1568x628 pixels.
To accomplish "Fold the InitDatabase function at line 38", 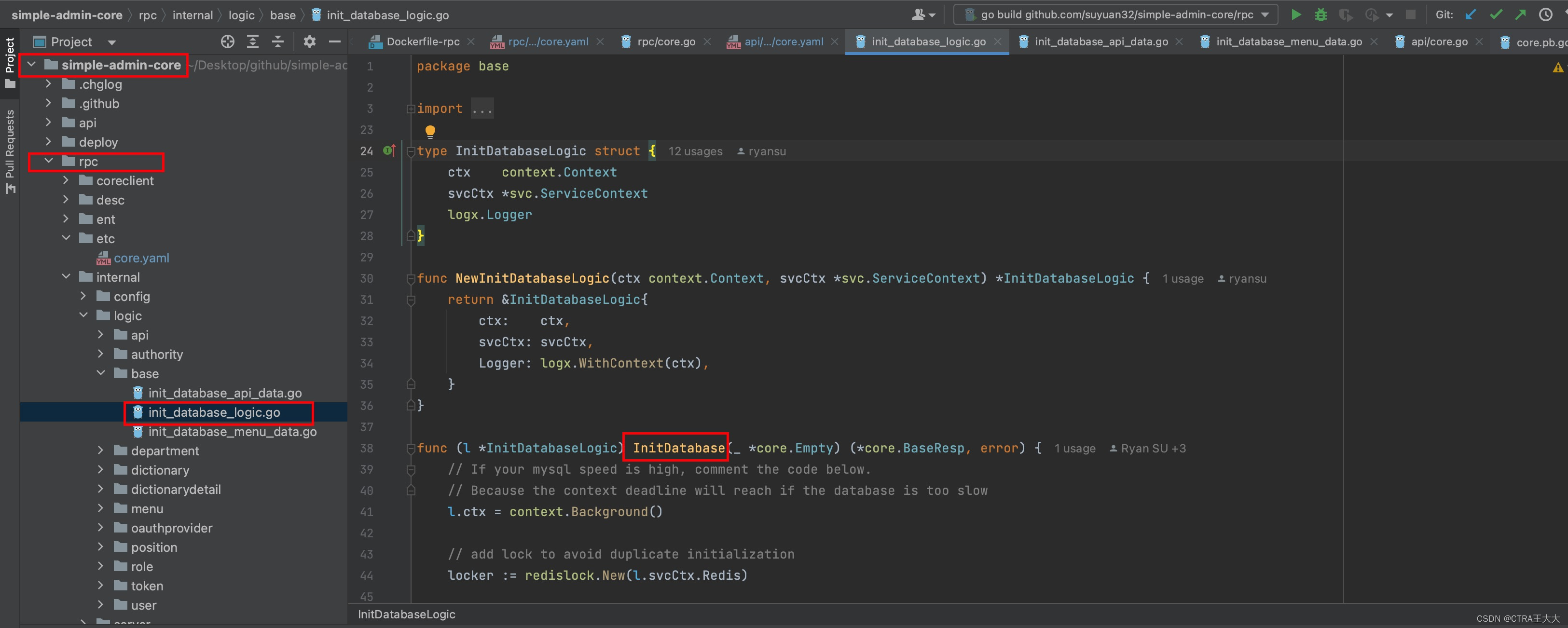I will click(411, 449).
